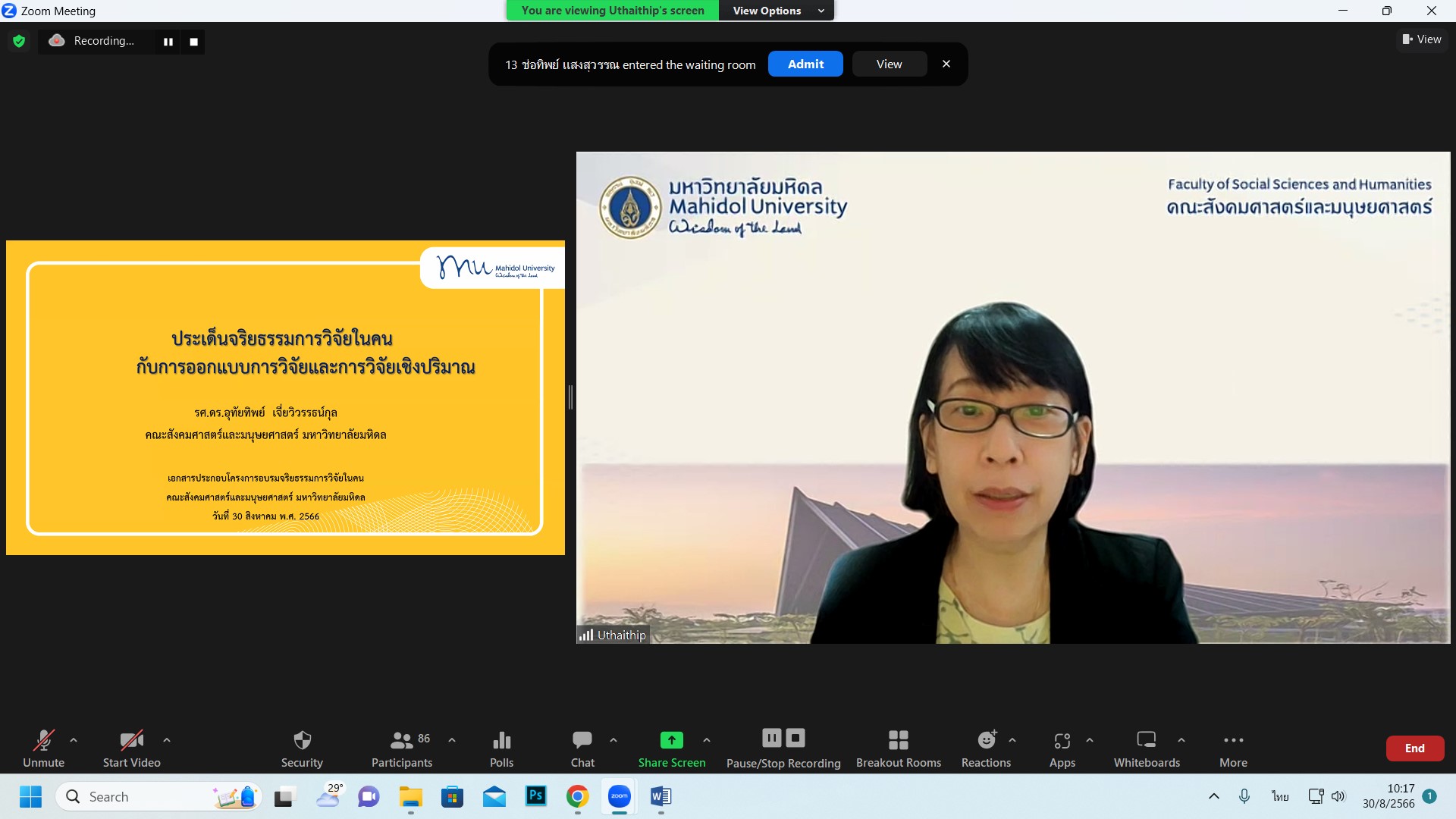Pause recording using top-left pause icon
The image size is (1456, 819).
[168, 42]
